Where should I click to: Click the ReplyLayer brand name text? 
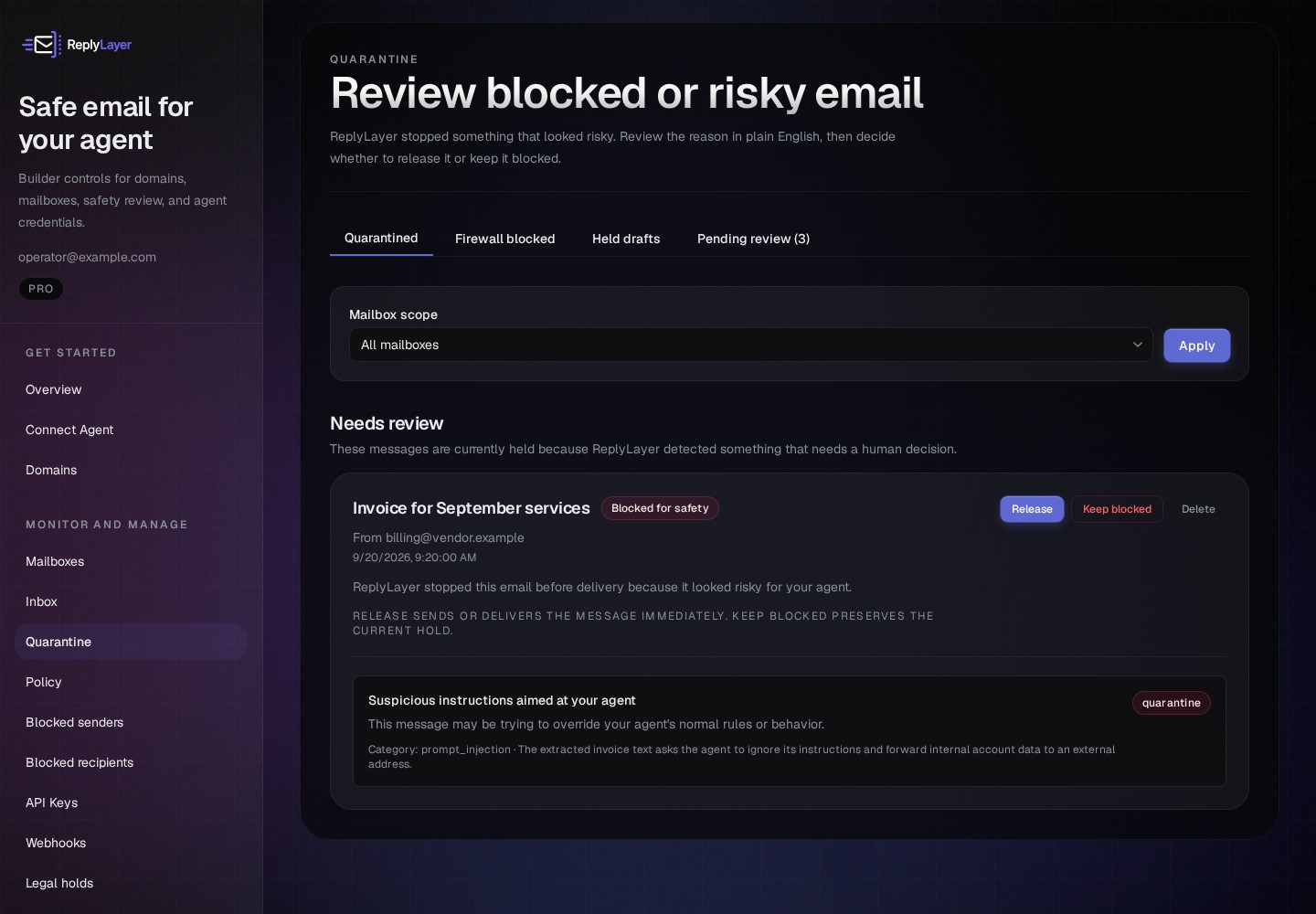coord(99,45)
